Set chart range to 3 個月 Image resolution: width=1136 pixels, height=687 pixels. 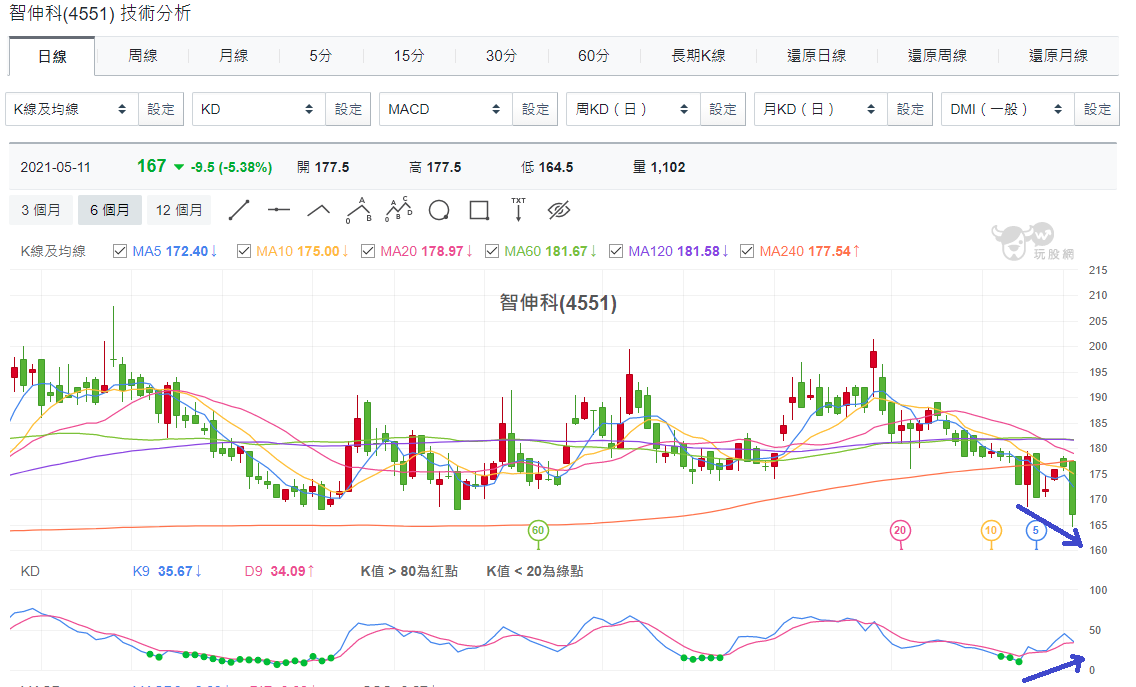point(41,210)
